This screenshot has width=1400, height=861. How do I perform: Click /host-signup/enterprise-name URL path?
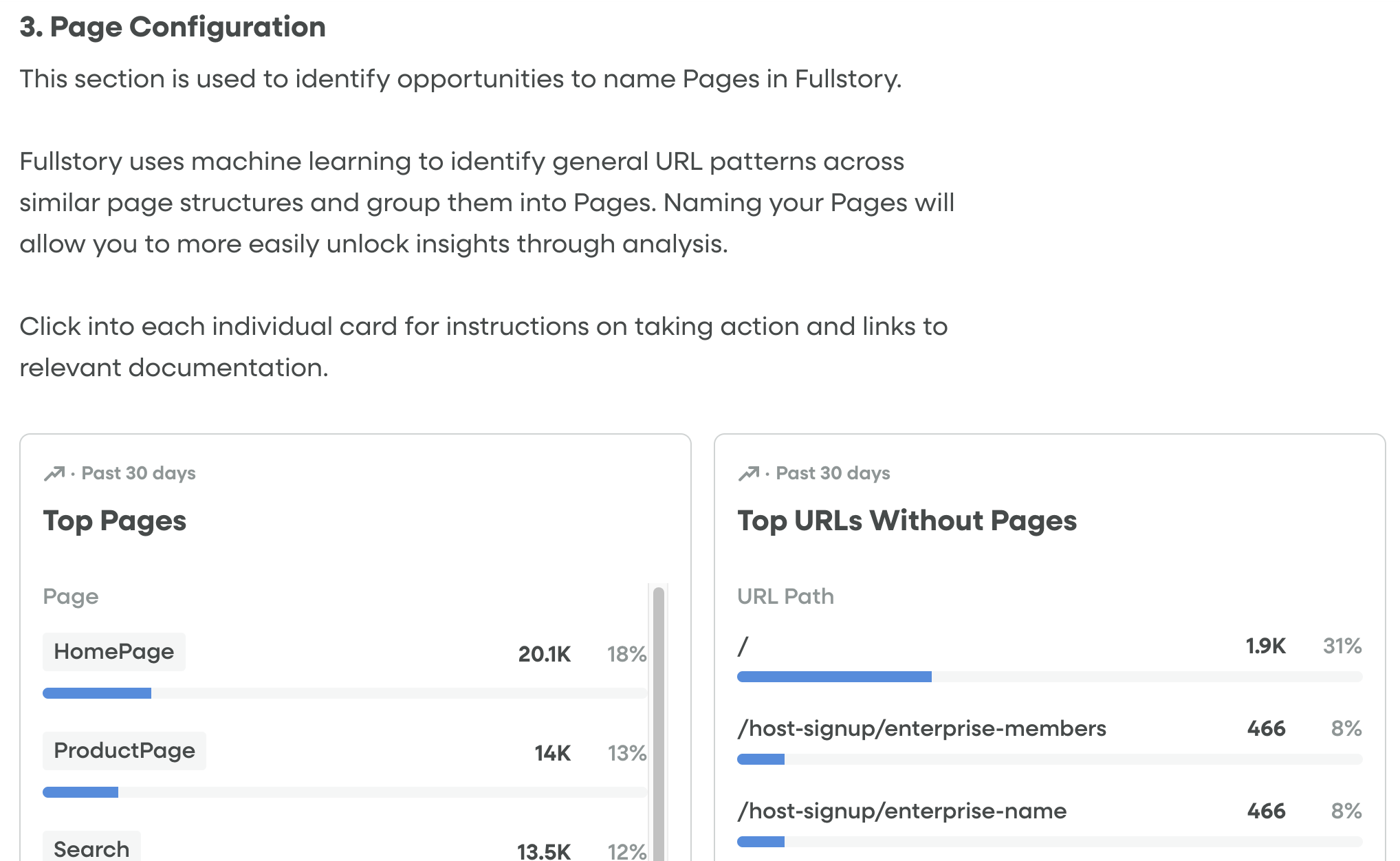point(901,811)
